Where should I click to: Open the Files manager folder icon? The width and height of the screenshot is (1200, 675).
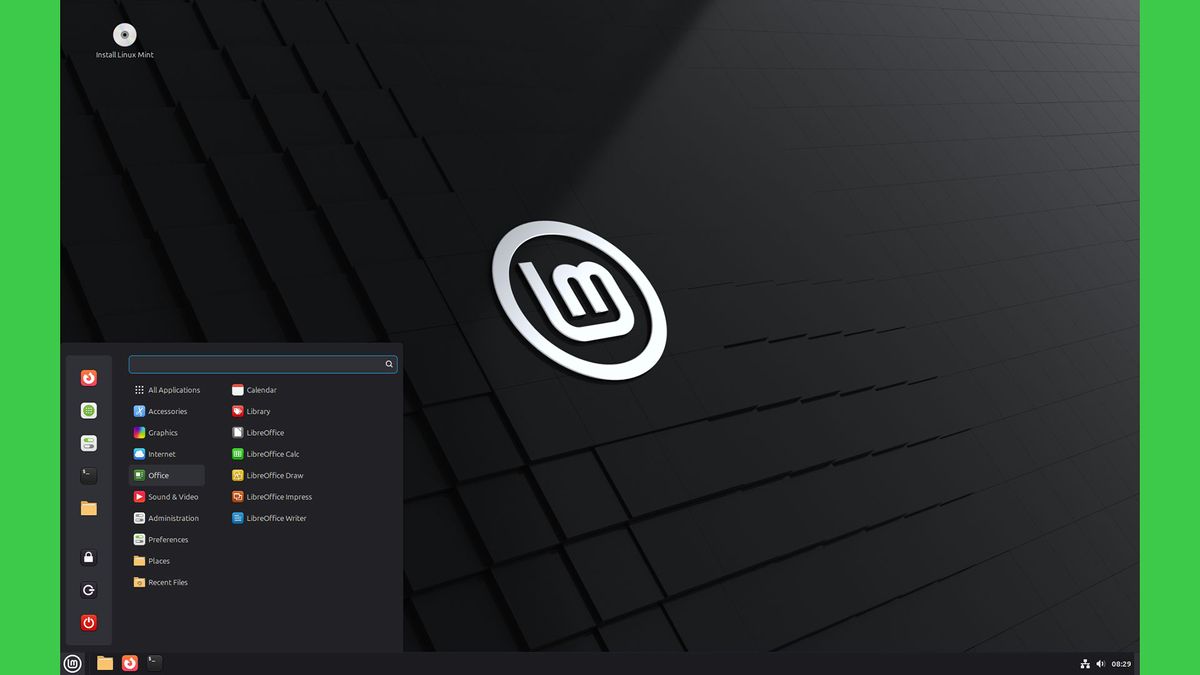tap(88, 508)
